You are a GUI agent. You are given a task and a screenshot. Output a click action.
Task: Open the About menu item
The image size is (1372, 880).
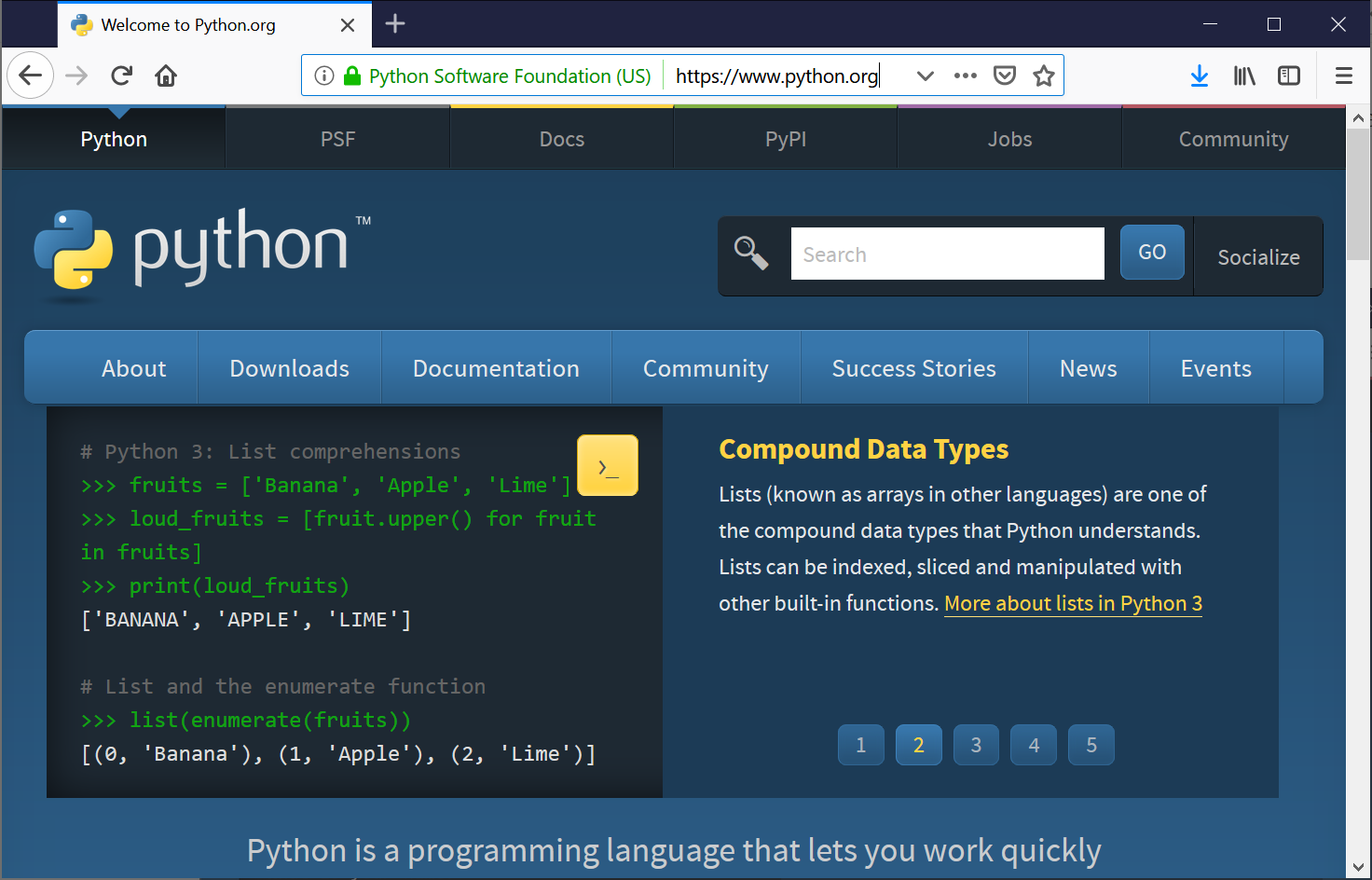134,368
